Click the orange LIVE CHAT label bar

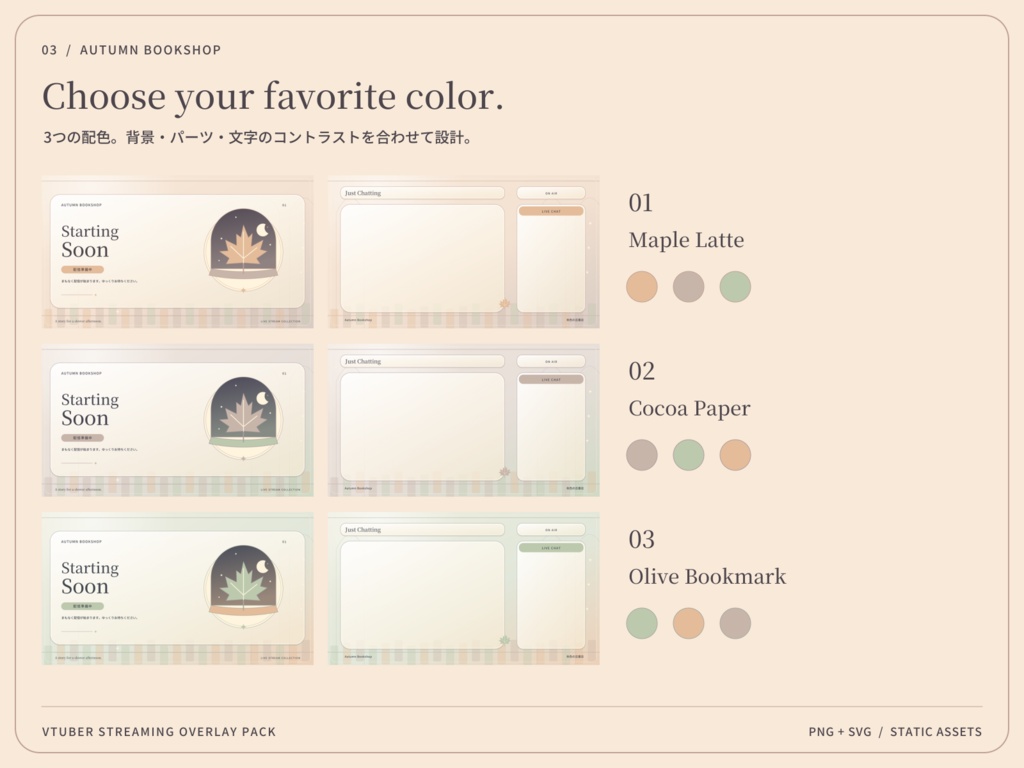point(551,211)
